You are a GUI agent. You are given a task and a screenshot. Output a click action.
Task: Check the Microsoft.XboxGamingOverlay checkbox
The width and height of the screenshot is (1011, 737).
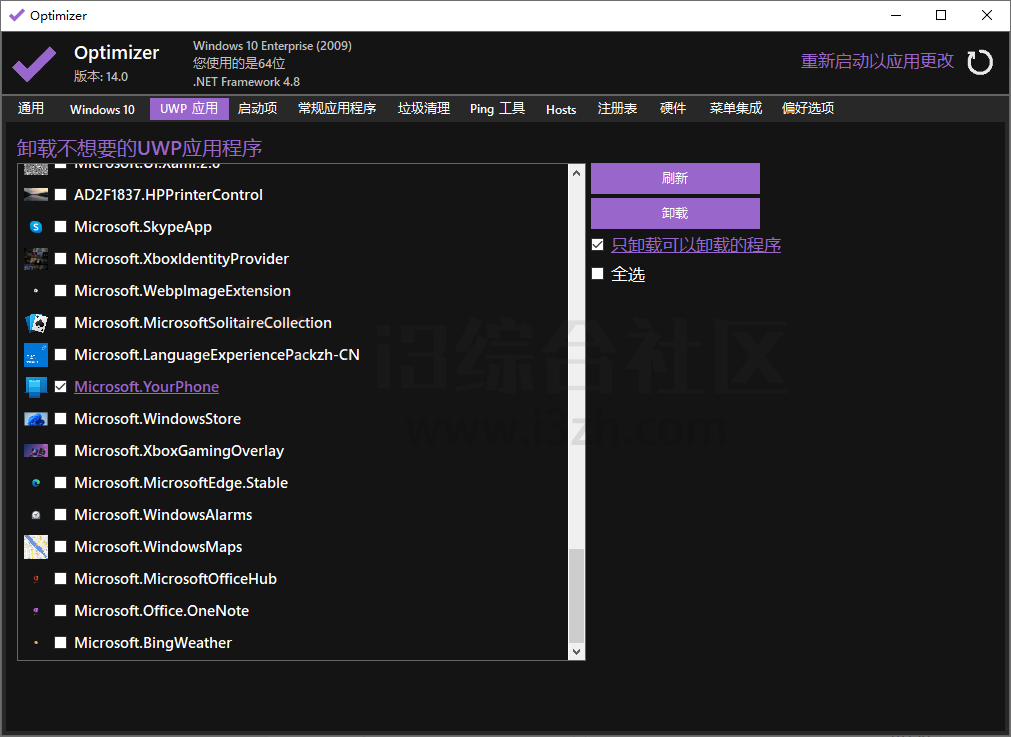61,451
